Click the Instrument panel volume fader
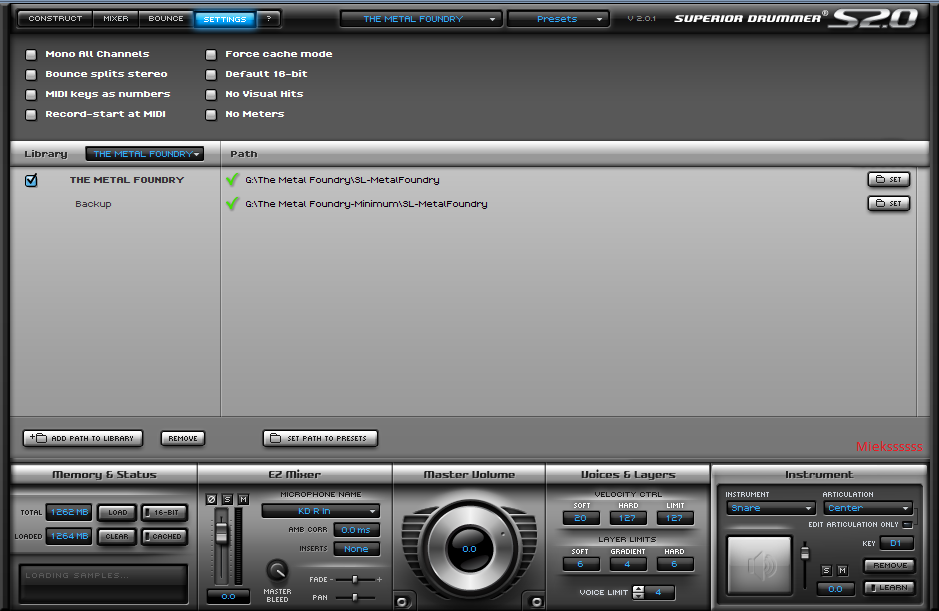 pyautogui.click(x=805, y=552)
